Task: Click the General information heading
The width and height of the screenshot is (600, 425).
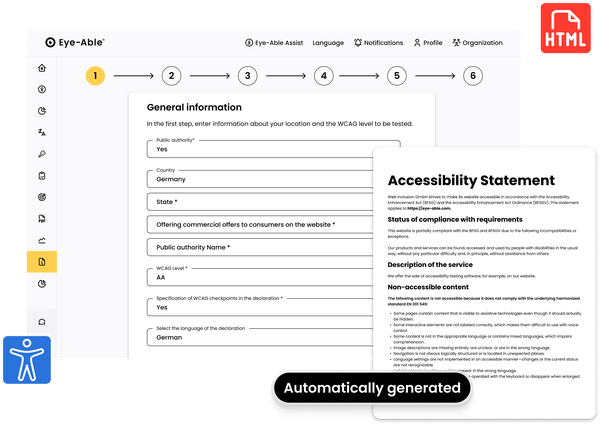Action: click(x=194, y=107)
